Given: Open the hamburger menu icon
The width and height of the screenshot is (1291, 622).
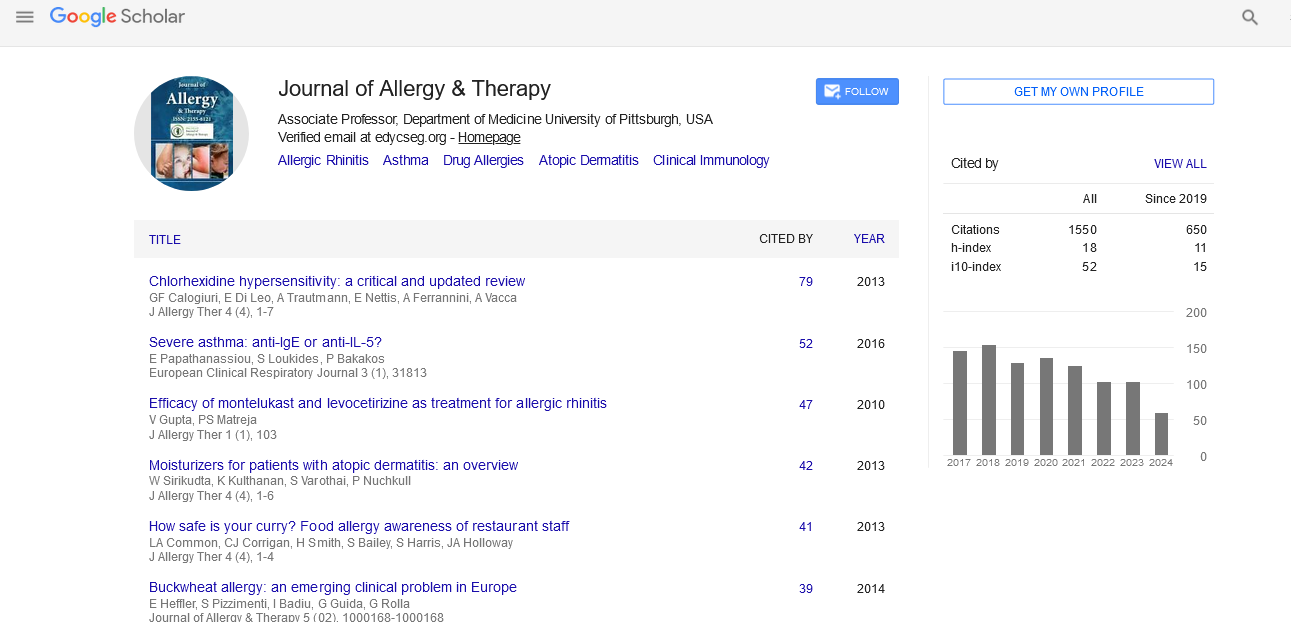Looking at the screenshot, I should pos(25,17).
